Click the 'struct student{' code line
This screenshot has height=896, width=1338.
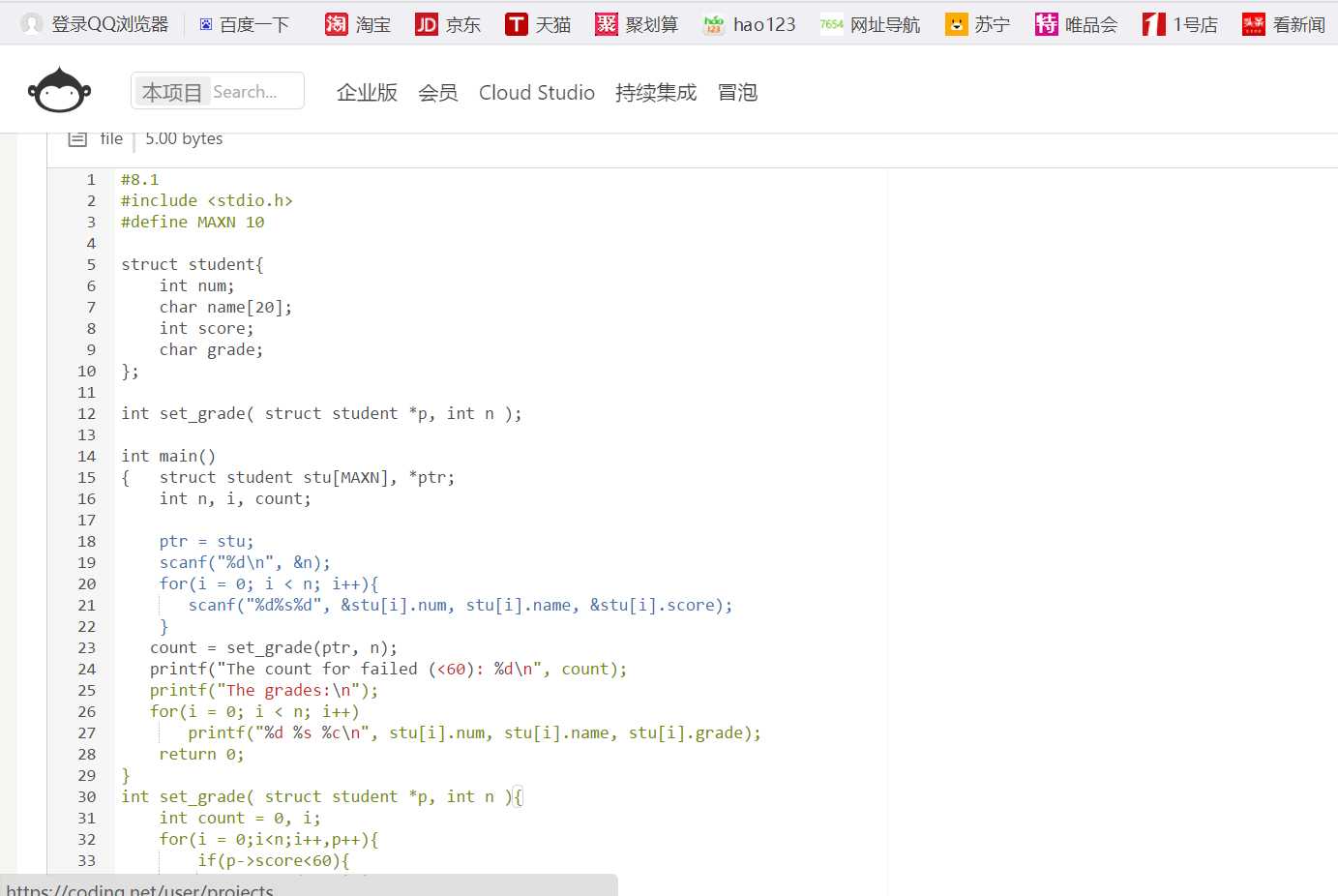[x=193, y=264]
